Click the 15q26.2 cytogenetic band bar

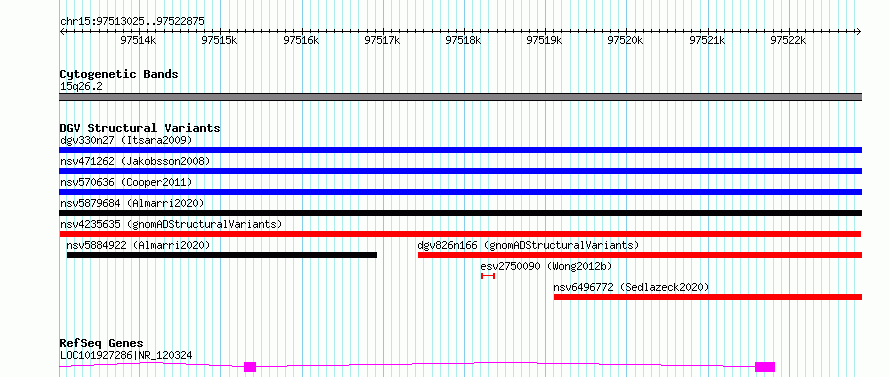[460, 97]
